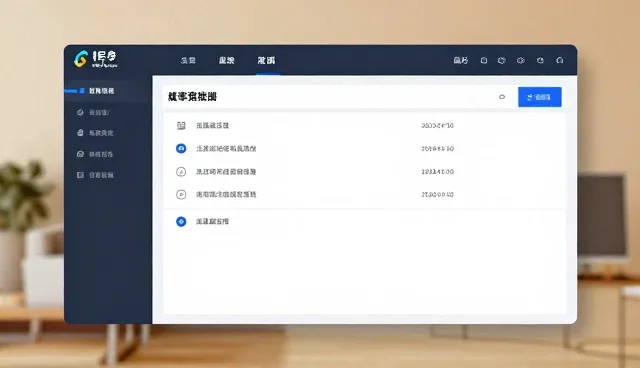Select the highlighted first sidebar menu item
Viewport: 640px width, 368px height.
click(107, 91)
